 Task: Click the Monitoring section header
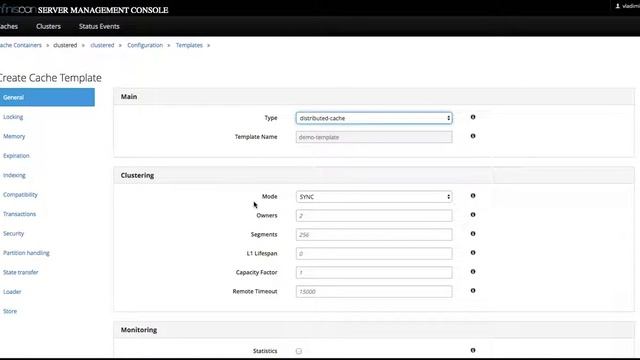coord(373,330)
